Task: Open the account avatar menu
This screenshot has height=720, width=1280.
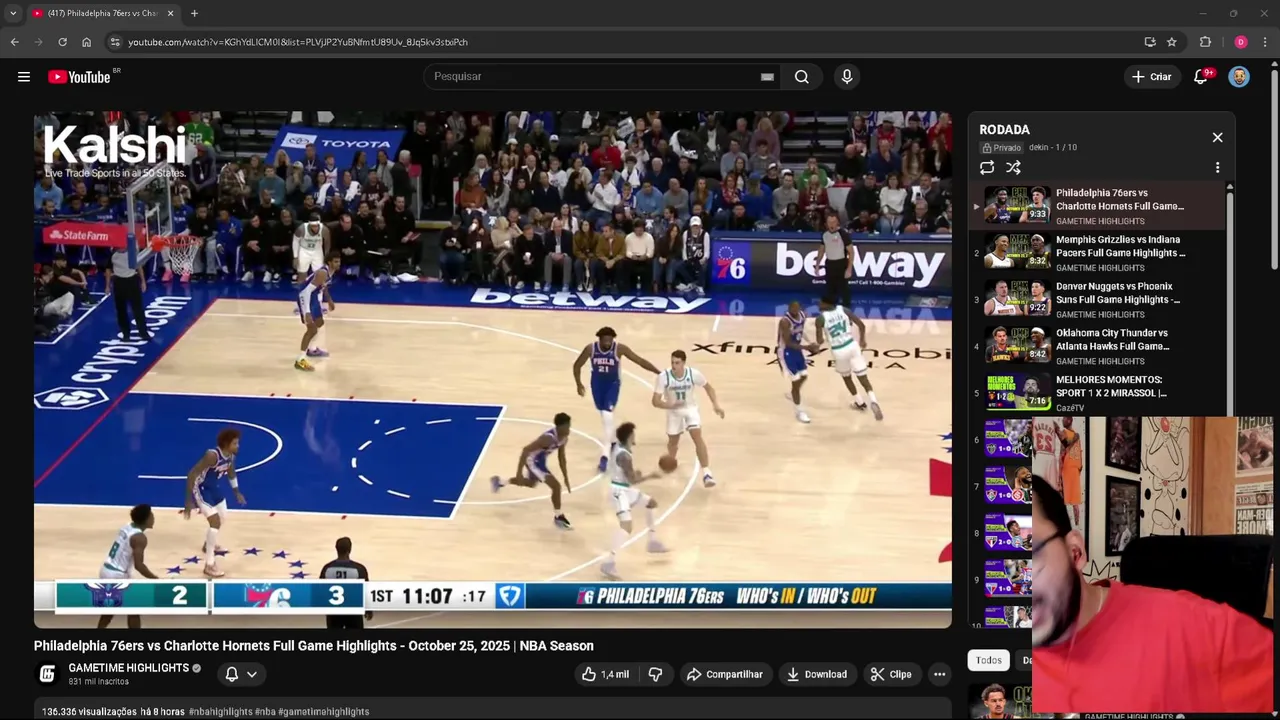Action: (x=1239, y=77)
